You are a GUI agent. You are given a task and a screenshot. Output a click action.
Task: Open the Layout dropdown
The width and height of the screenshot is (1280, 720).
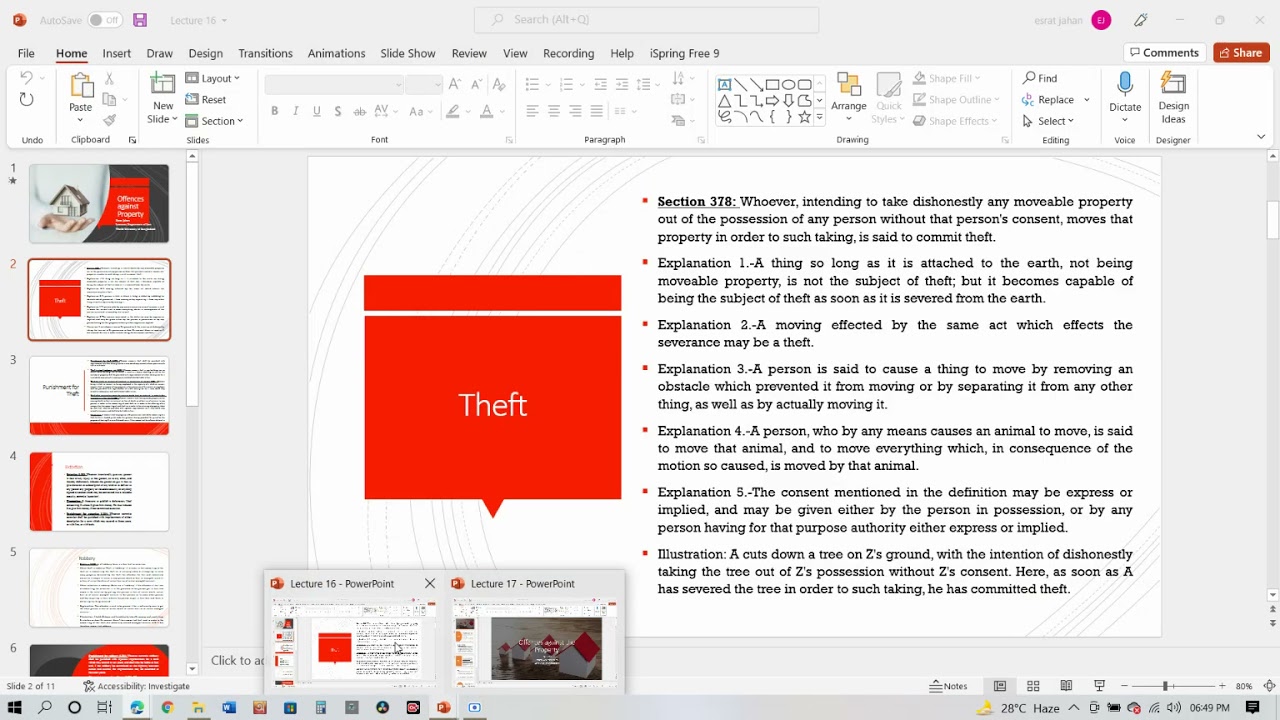click(213, 78)
